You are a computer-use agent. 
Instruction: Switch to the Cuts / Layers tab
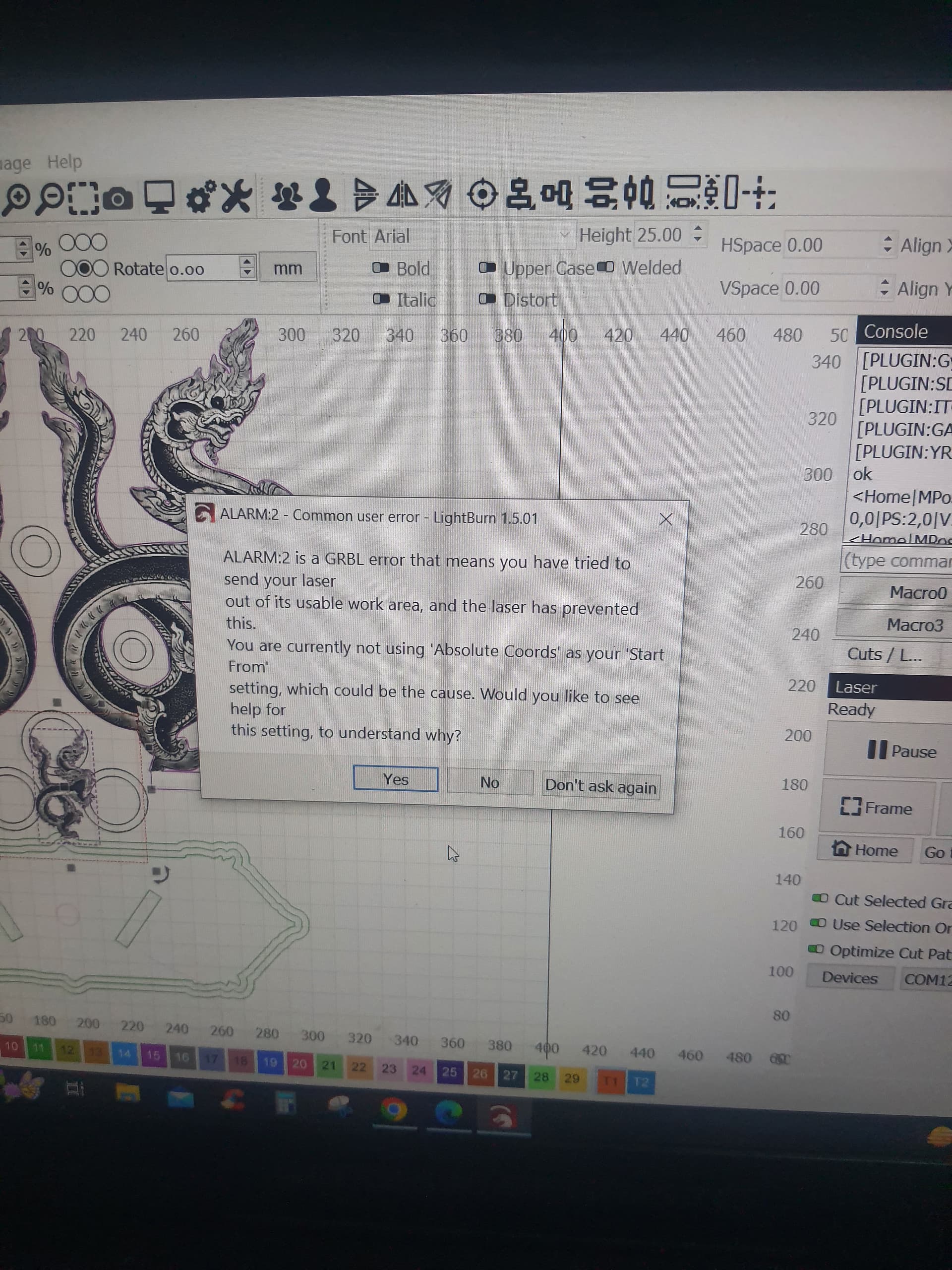point(884,654)
